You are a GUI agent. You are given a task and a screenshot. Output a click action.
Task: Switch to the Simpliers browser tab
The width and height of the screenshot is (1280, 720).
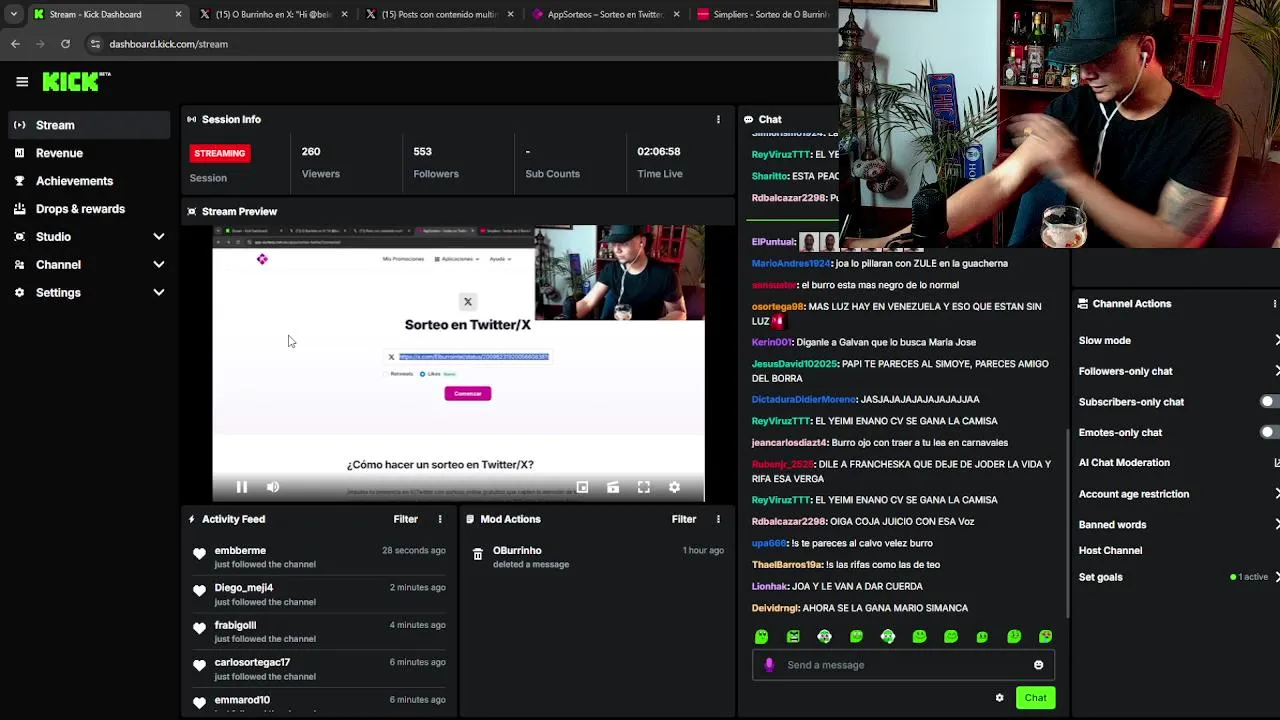[x=763, y=14]
